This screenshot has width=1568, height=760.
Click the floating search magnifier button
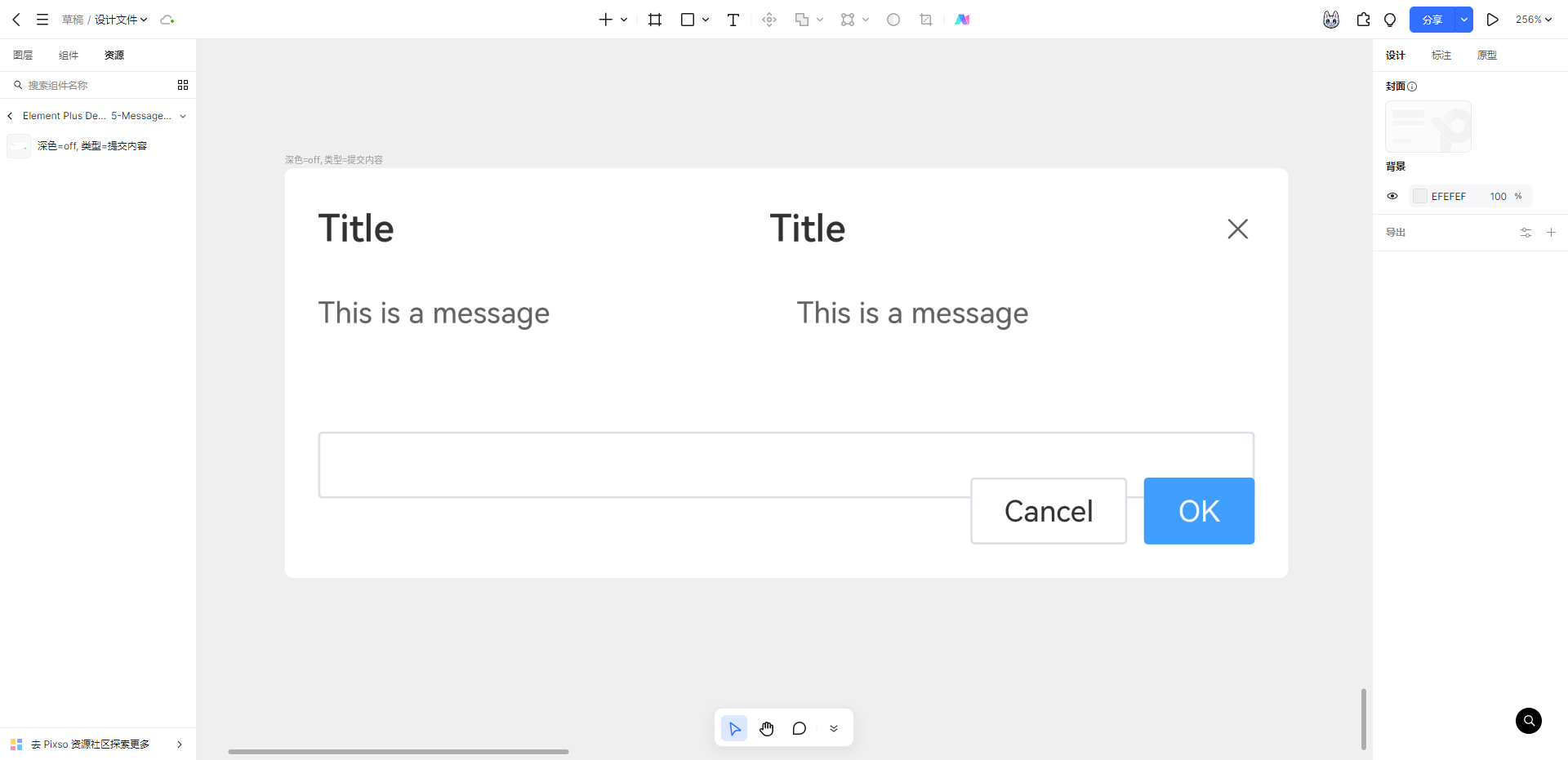point(1528,721)
